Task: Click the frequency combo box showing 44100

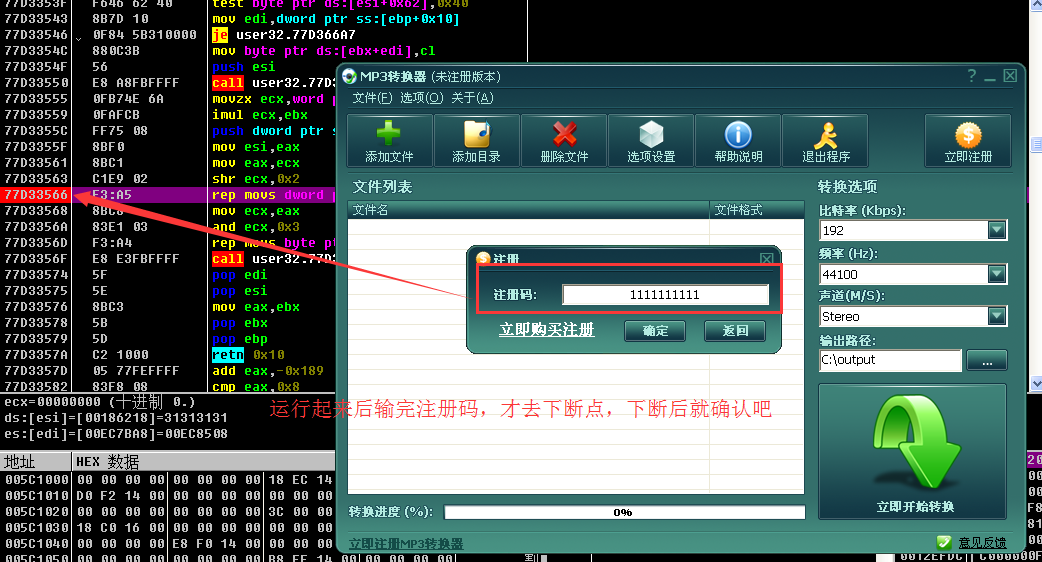Action: coord(913,274)
